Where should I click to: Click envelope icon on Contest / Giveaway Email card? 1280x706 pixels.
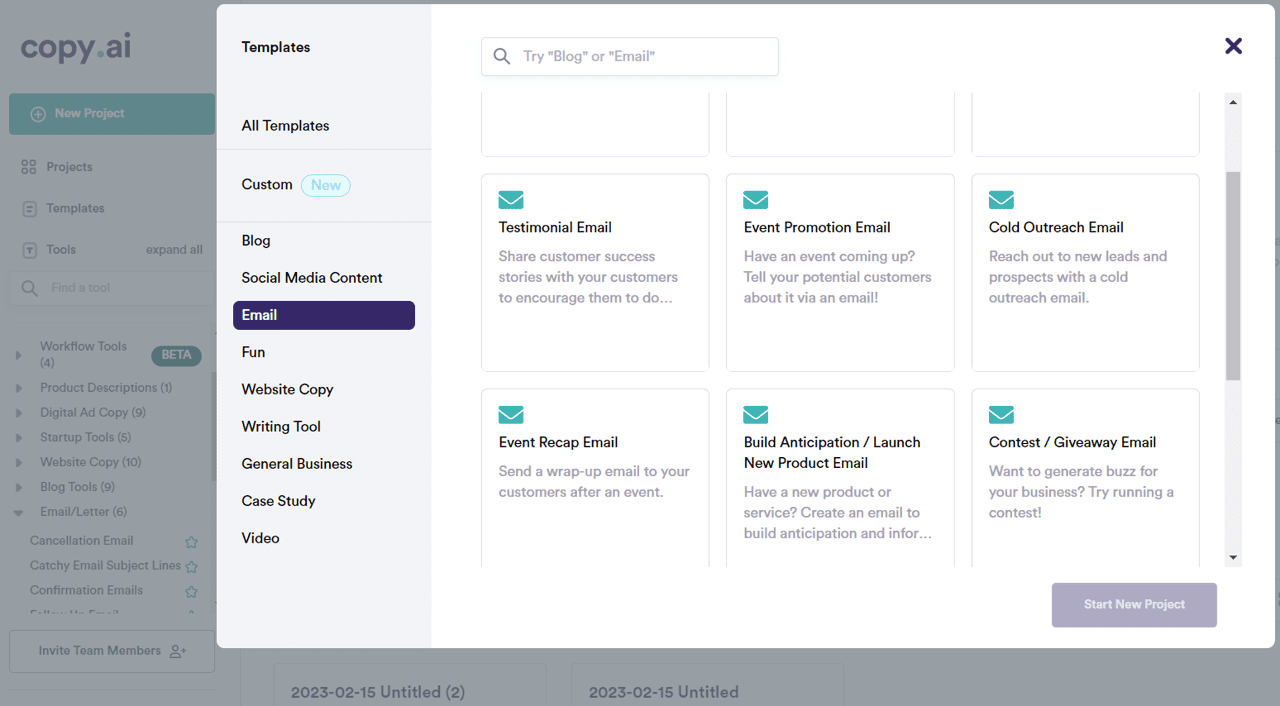point(1001,415)
